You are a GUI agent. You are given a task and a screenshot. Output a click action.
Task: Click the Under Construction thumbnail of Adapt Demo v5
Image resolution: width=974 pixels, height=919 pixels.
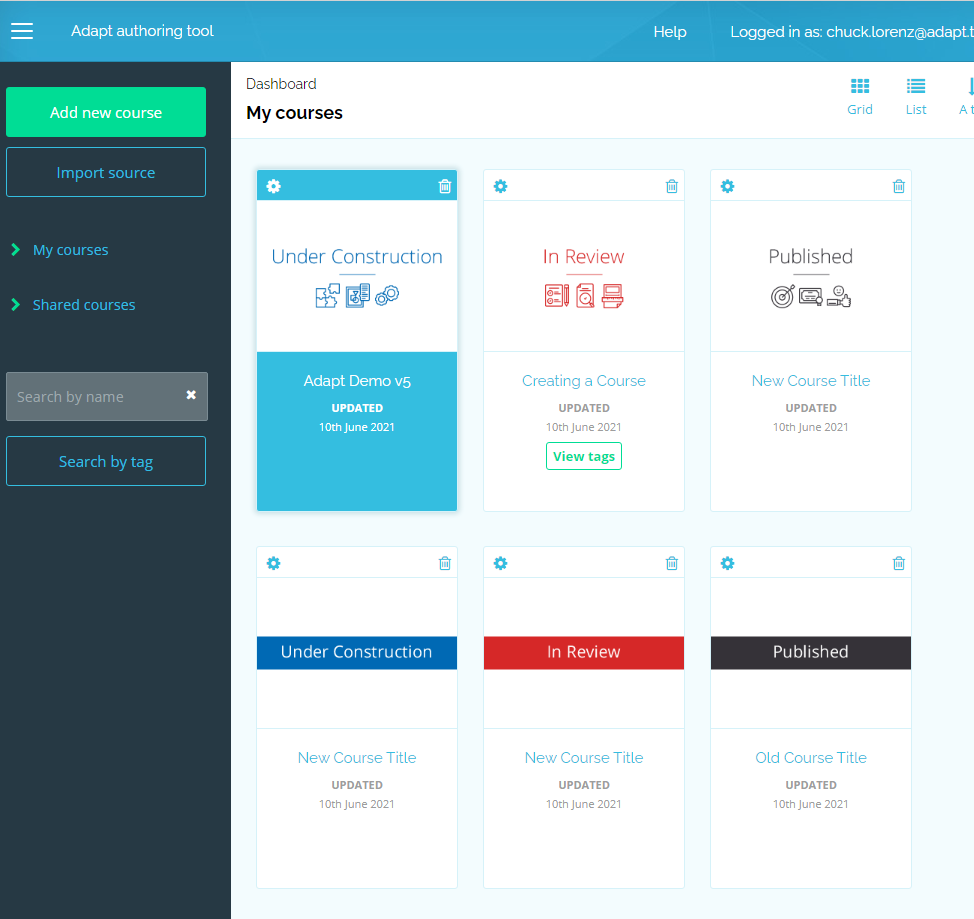357,276
